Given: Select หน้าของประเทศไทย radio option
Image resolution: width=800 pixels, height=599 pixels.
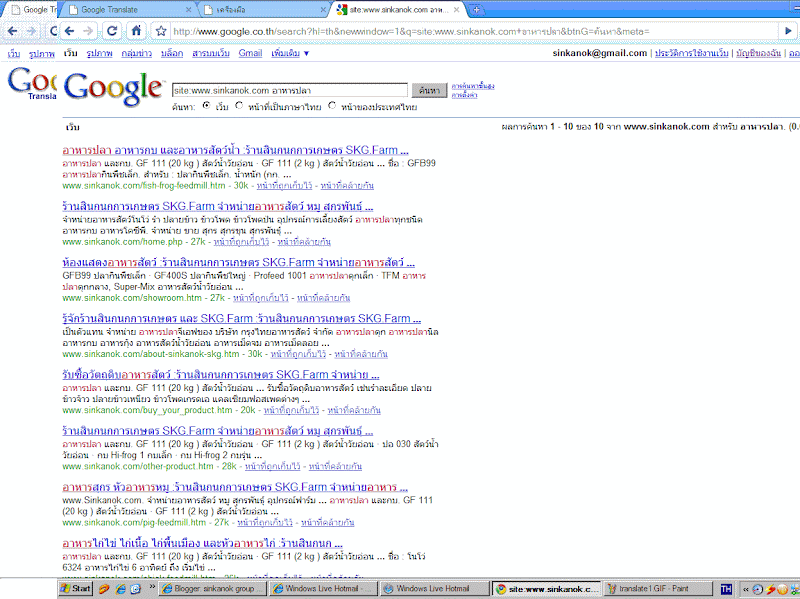Looking at the screenshot, I should (332, 106).
